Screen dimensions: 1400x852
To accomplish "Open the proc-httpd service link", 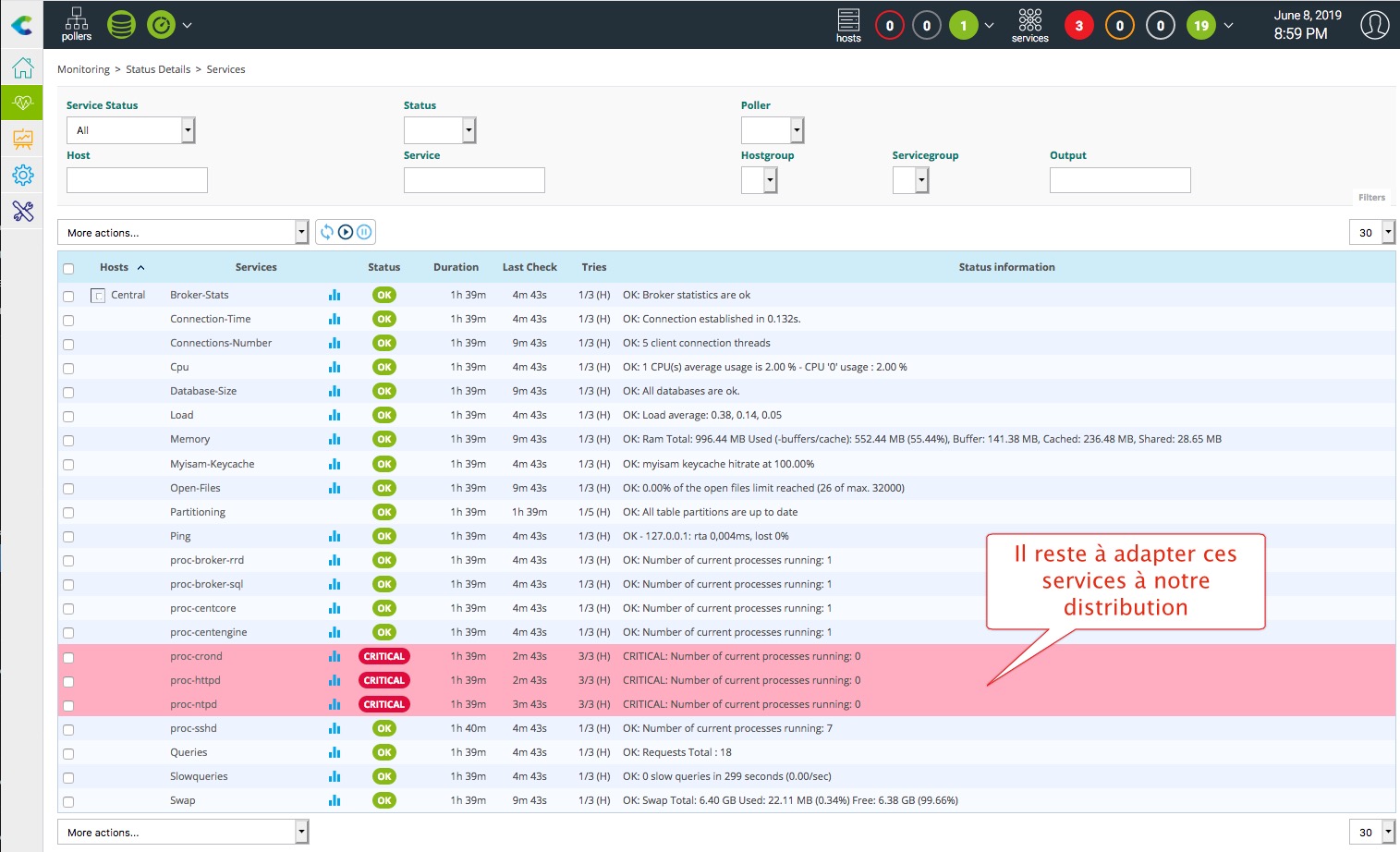I will 195,680.
